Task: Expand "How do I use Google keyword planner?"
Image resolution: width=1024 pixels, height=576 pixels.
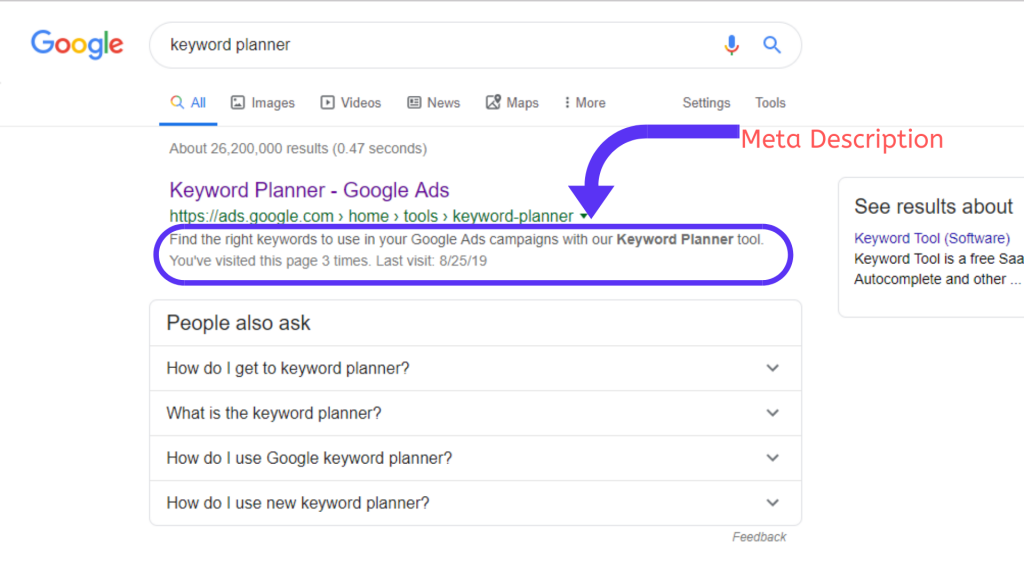Action: coord(475,458)
